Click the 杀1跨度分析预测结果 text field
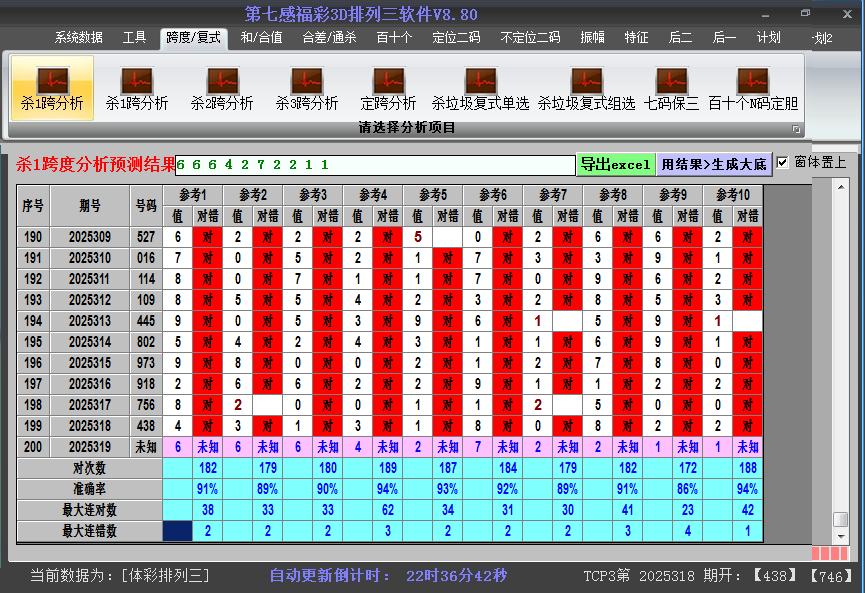865x593 pixels. coord(375,165)
